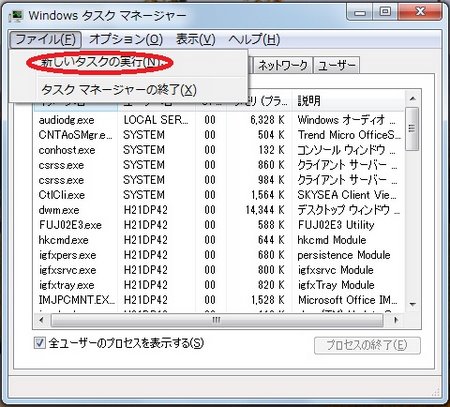Switch to the ネットワーク tab
450x407 pixels.
(x=283, y=65)
